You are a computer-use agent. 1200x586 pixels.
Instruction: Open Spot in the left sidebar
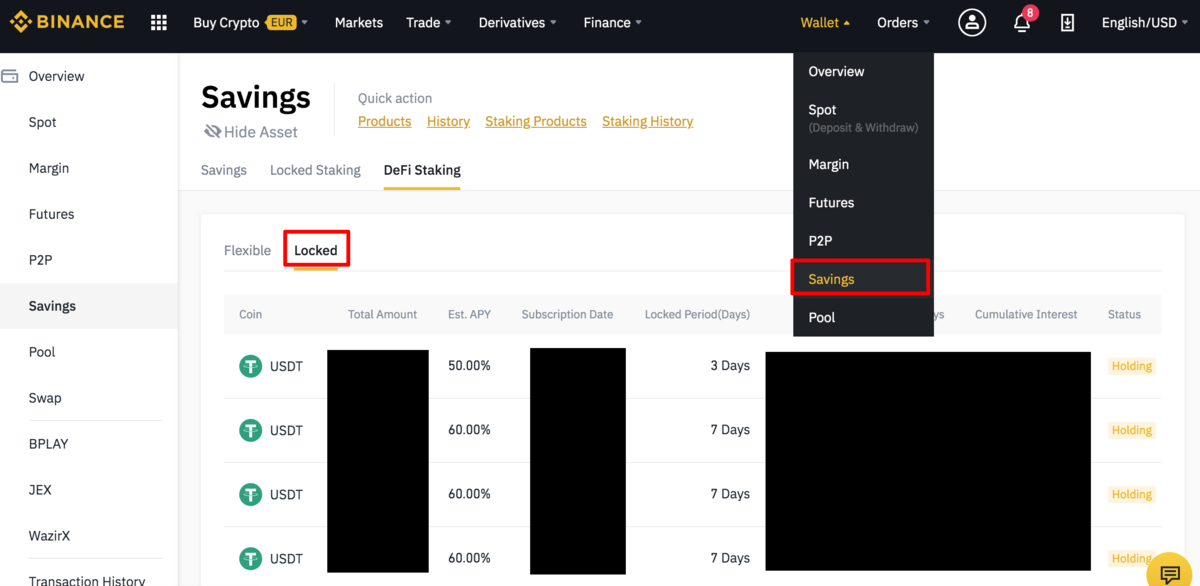tap(43, 122)
